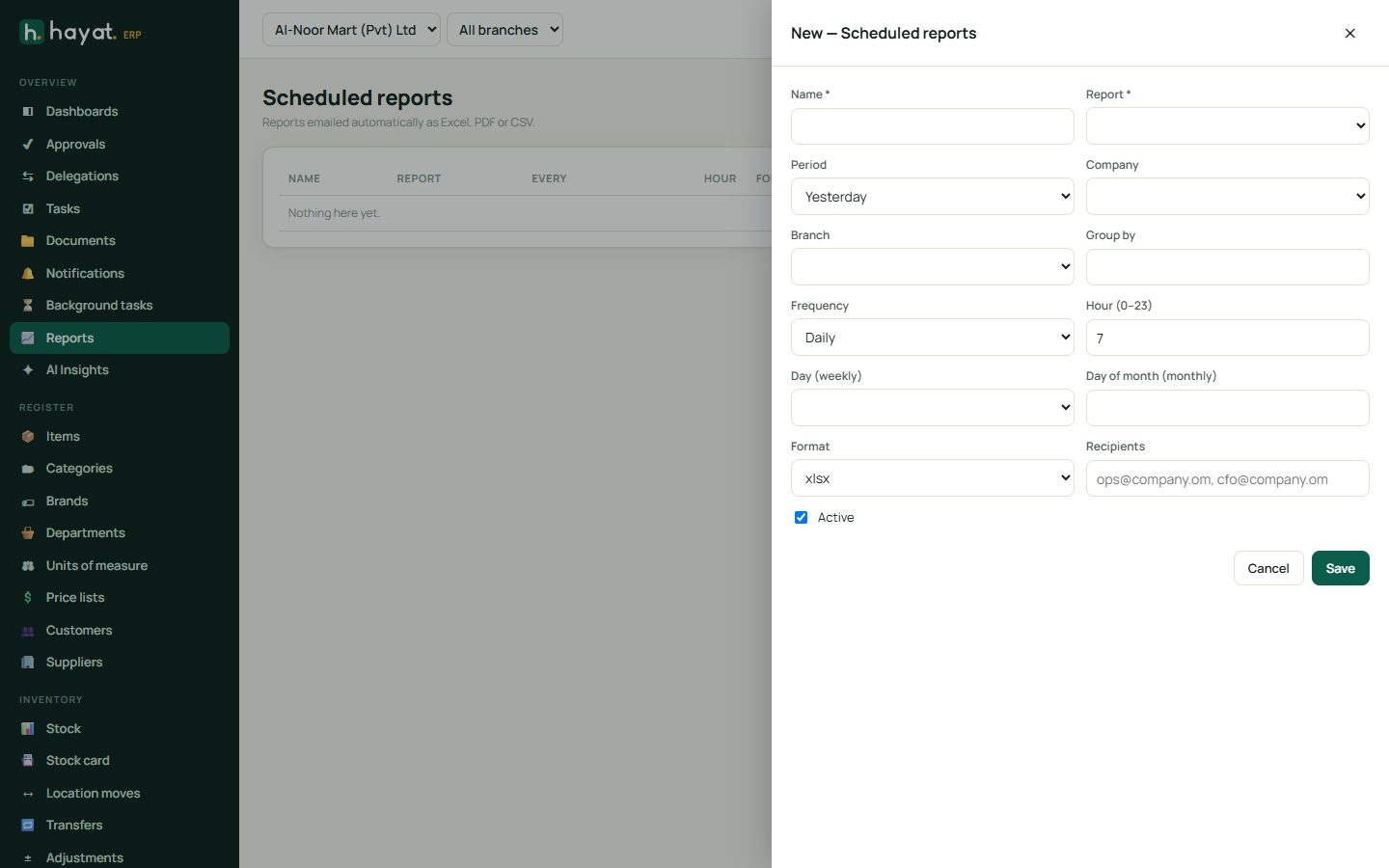Screen dimensions: 1389x868
Task: Open the Al-Noor Mart company selector
Action: [351, 30]
